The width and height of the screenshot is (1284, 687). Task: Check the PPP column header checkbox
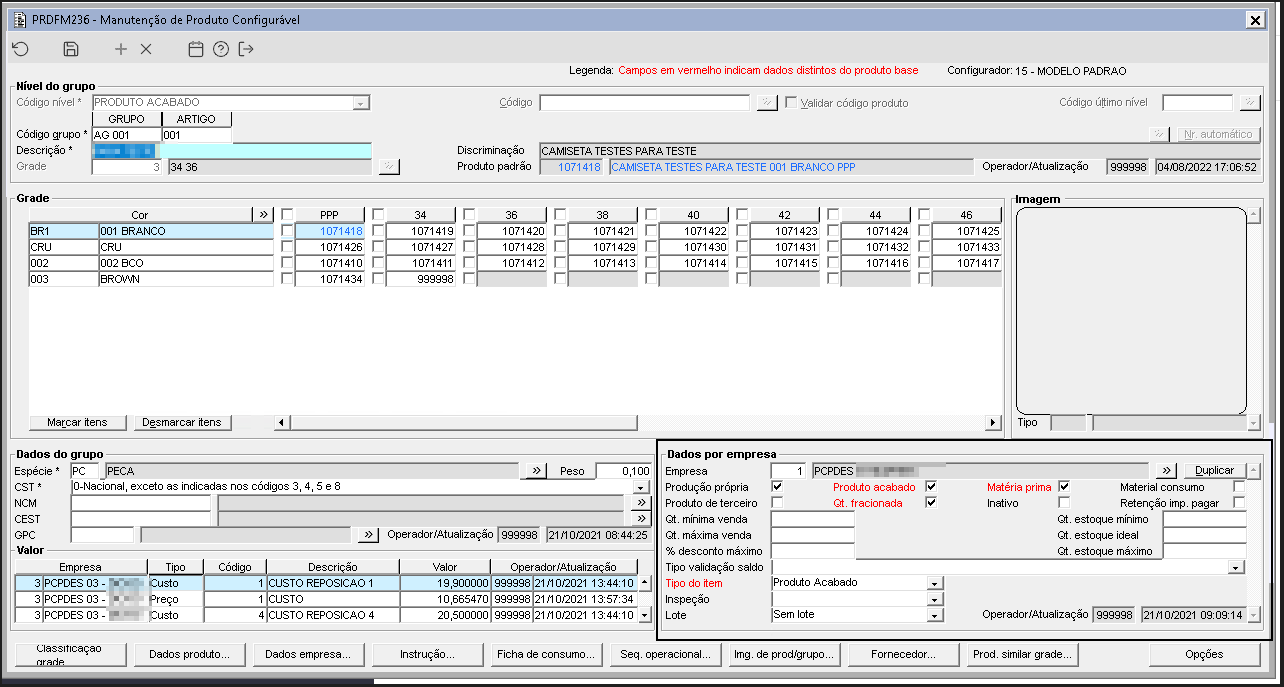287,214
